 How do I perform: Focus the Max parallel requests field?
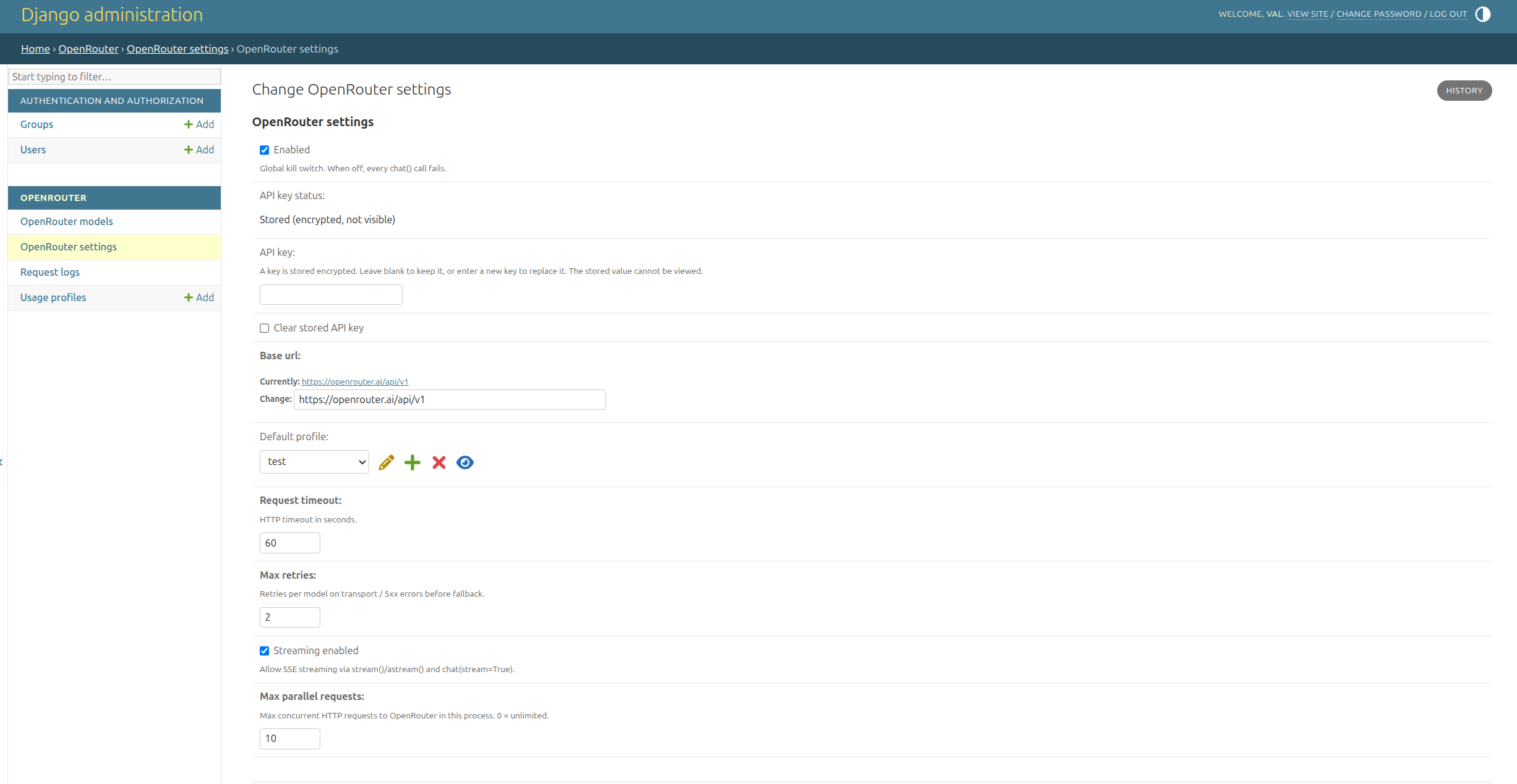tap(290, 739)
